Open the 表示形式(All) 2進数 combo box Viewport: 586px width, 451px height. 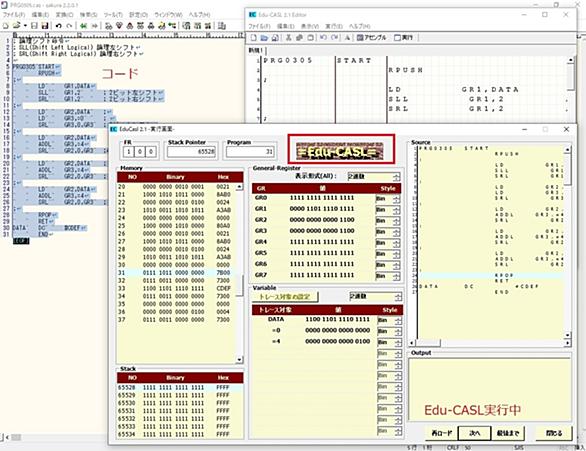pyautogui.click(x=374, y=176)
